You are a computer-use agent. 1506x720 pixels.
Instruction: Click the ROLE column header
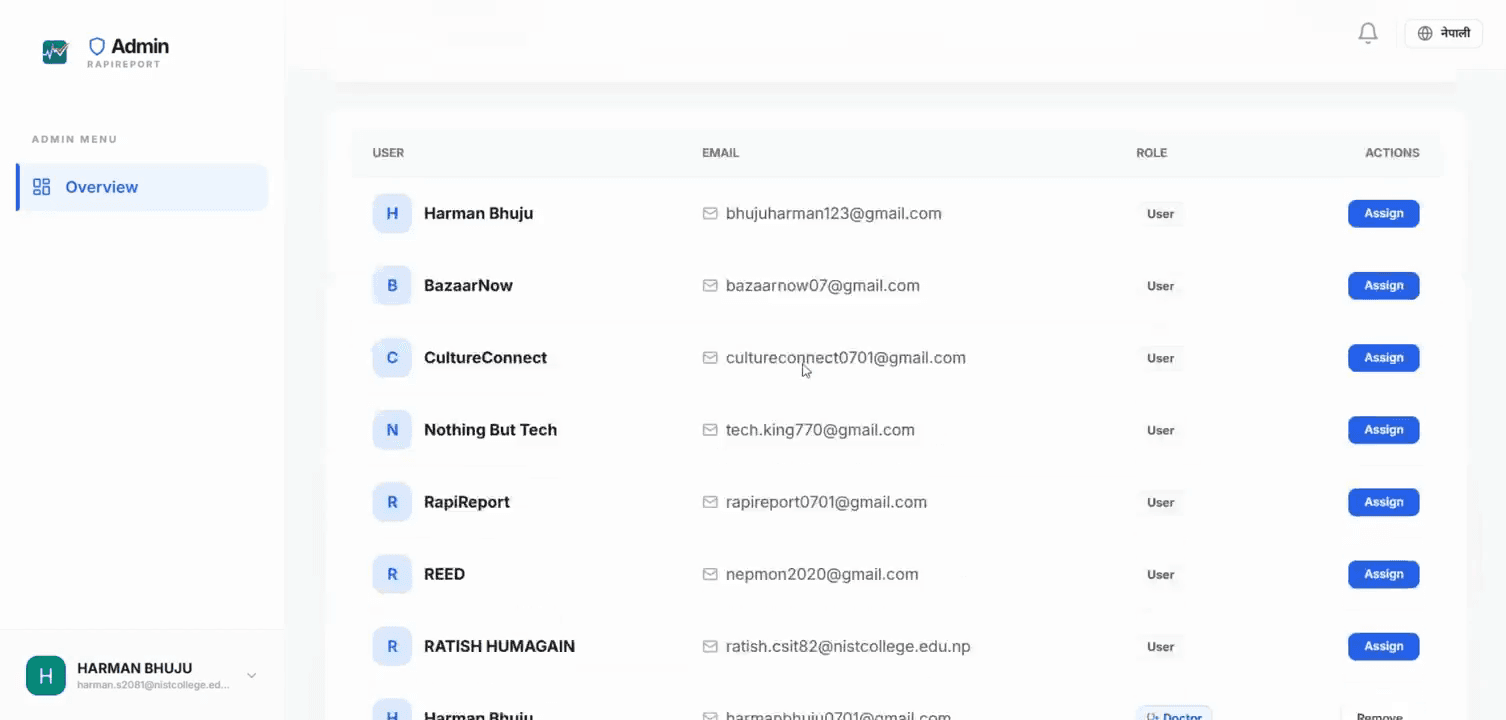[x=1151, y=153]
